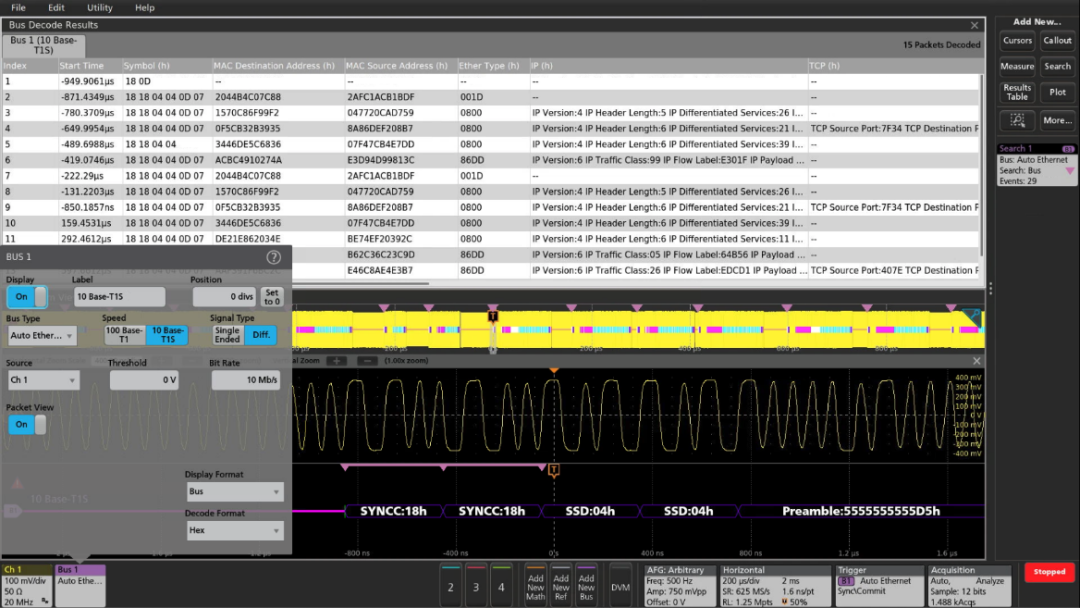Close the Bus Decode Results table
This screenshot has width=1080, height=608.
[x=974, y=25]
